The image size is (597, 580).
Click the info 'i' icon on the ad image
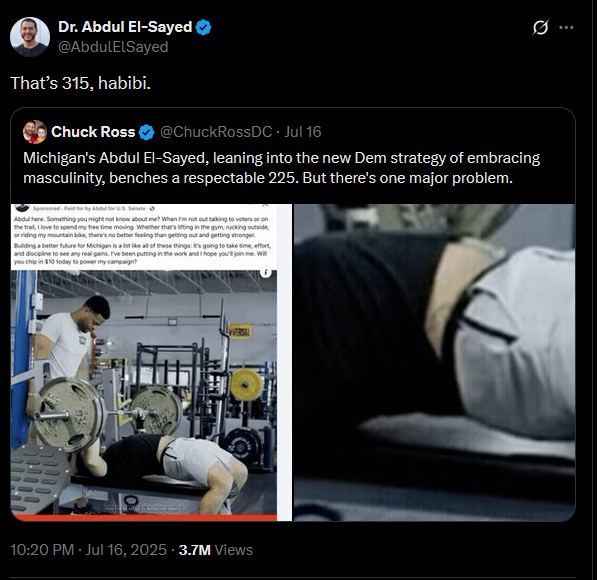point(266,272)
